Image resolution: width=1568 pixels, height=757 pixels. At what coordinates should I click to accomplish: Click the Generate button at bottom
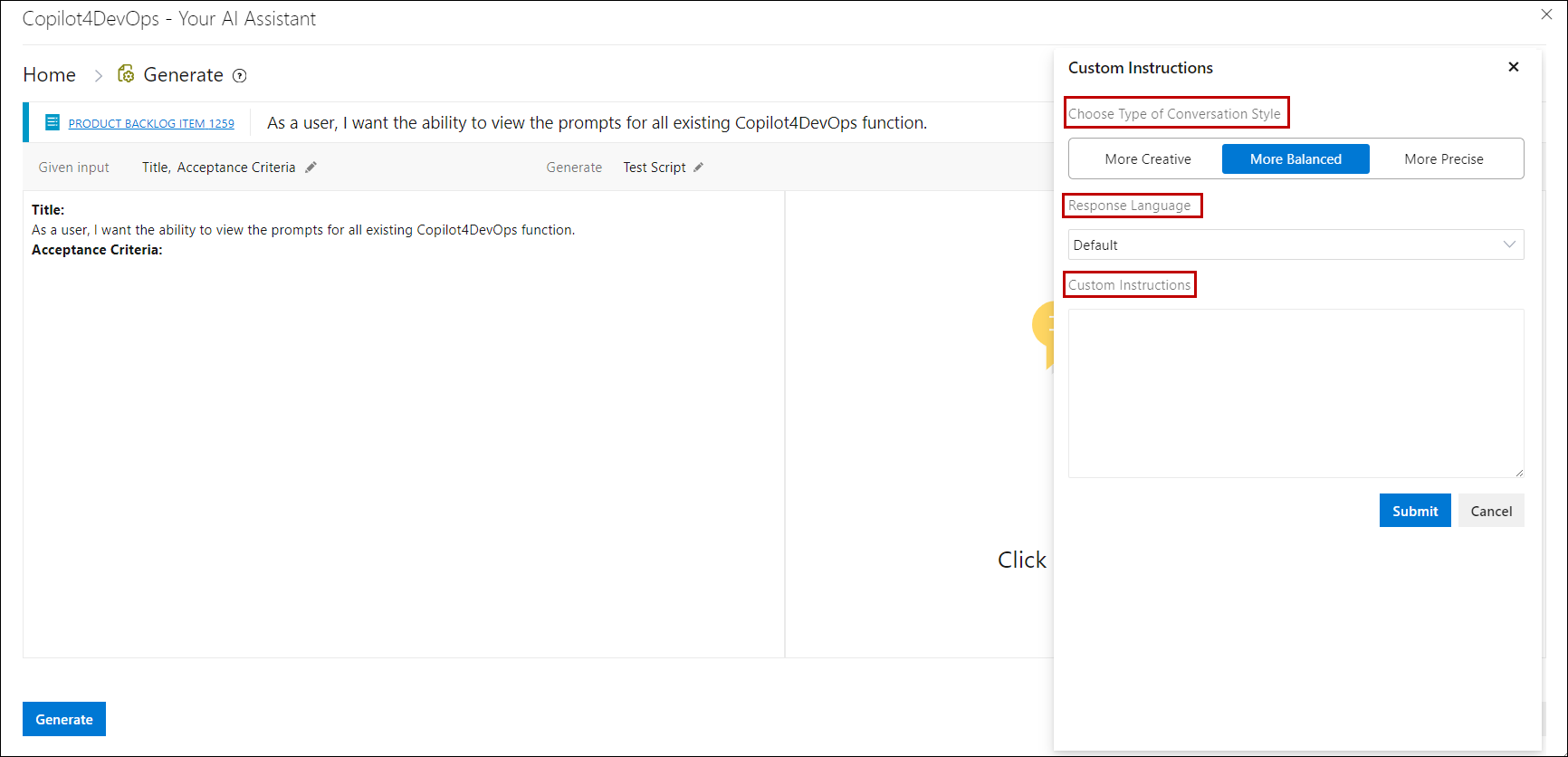point(64,719)
